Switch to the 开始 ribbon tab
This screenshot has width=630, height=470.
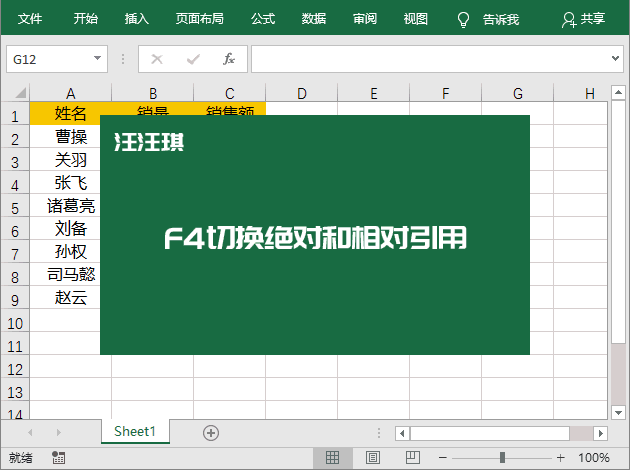(86, 18)
